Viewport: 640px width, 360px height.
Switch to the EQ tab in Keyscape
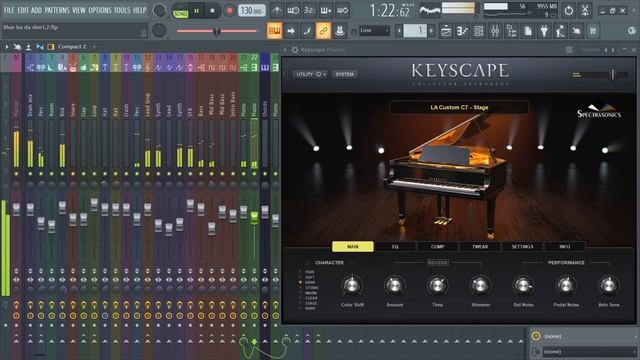[x=395, y=247]
